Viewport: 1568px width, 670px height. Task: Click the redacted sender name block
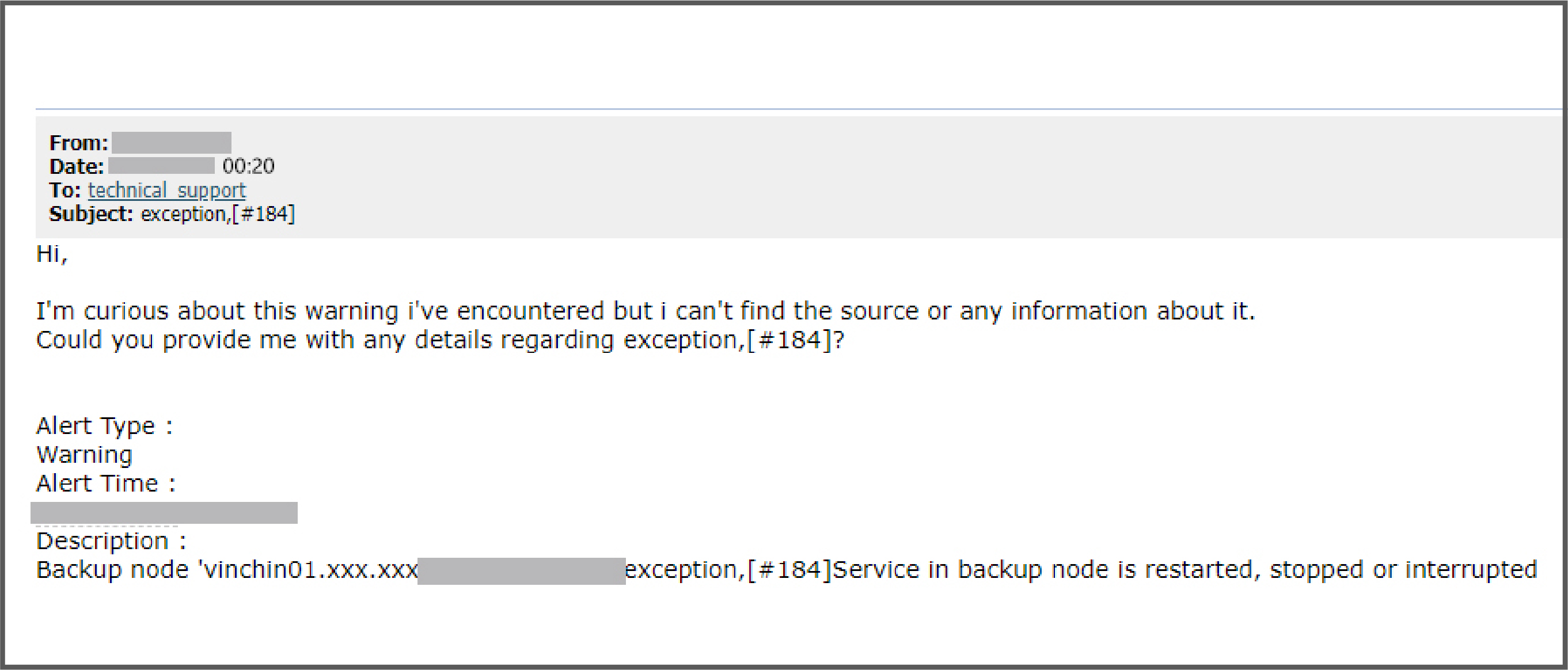coord(171,142)
